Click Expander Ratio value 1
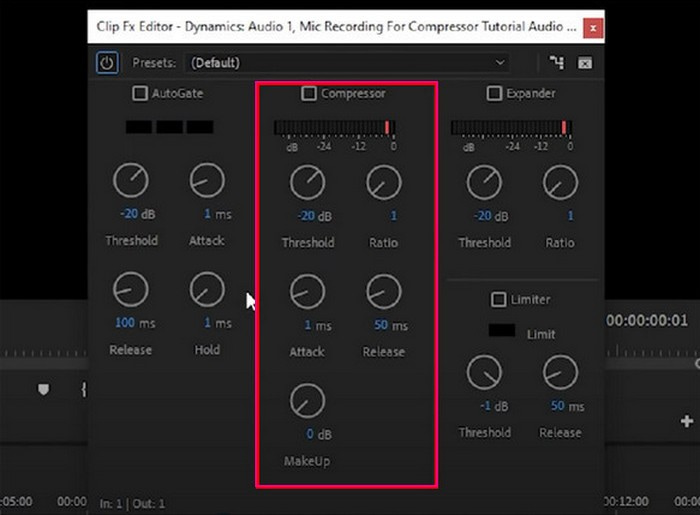Screen dimensions: 700x515 coord(570,216)
